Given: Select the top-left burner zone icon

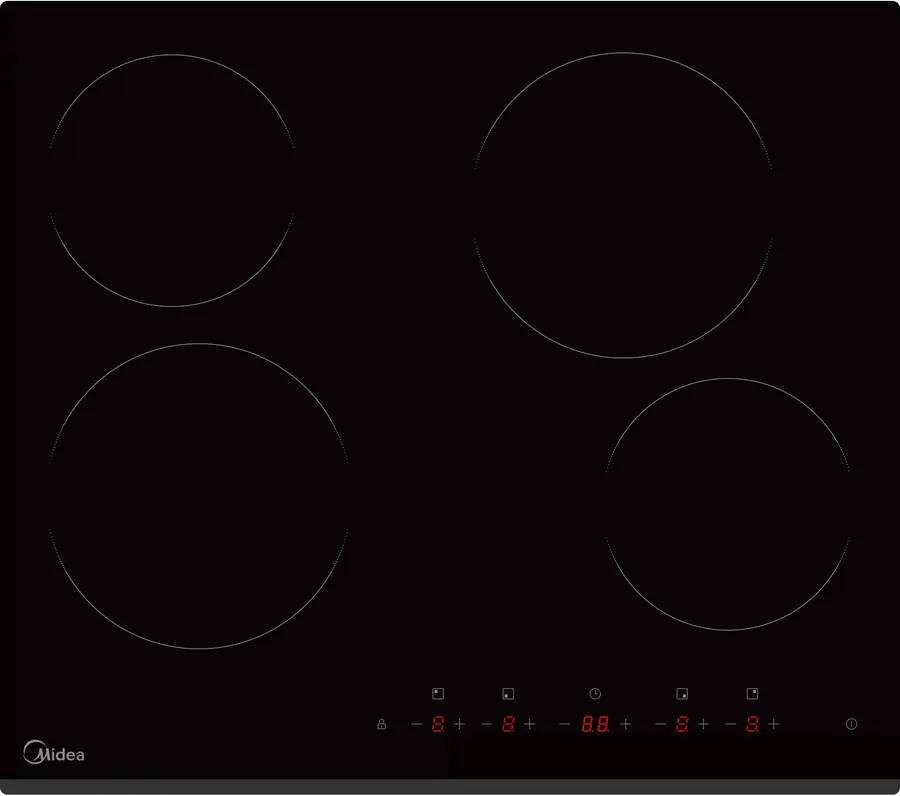Looking at the screenshot, I should pyautogui.click(x=438, y=694).
